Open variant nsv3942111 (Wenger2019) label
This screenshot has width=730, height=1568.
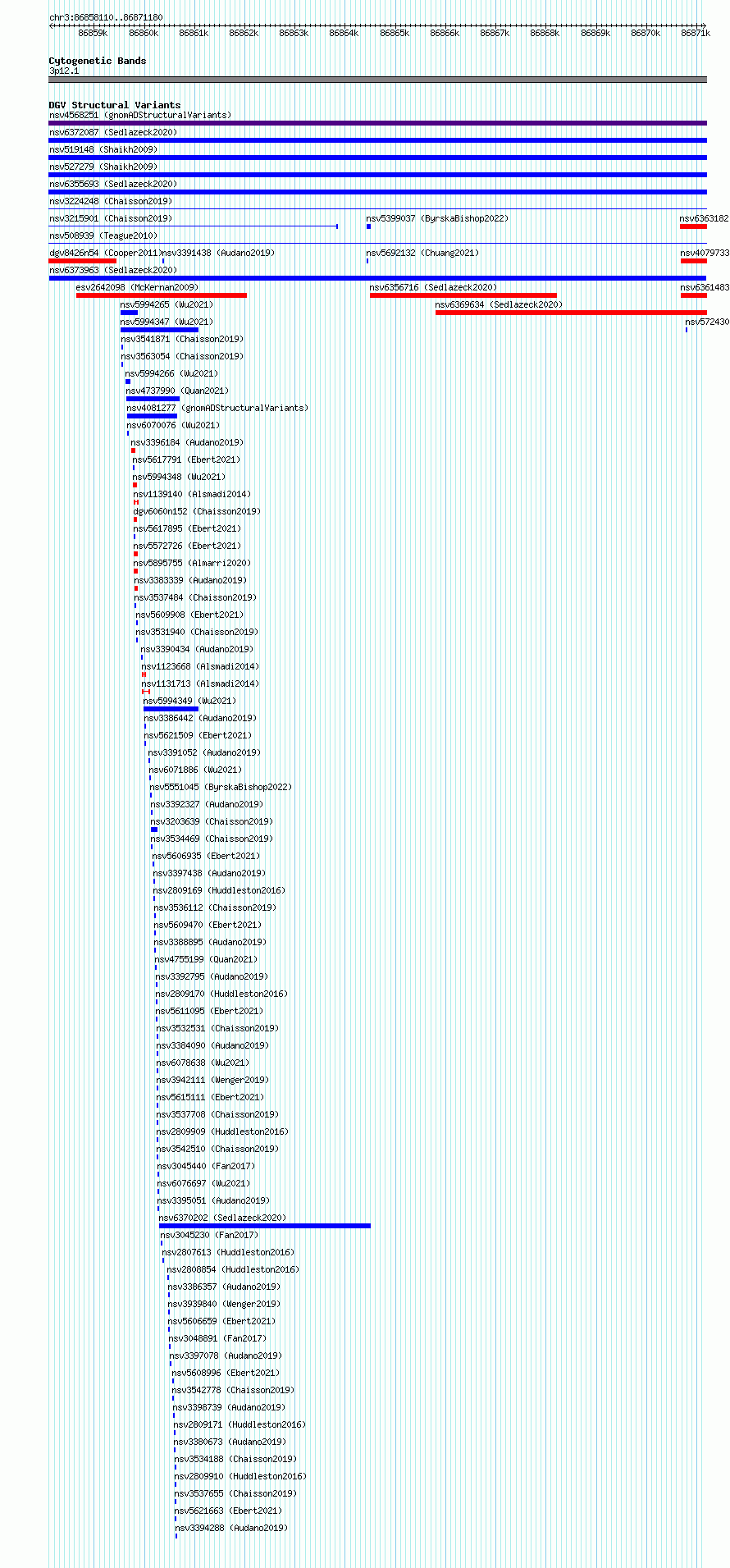click(x=213, y=1080)
